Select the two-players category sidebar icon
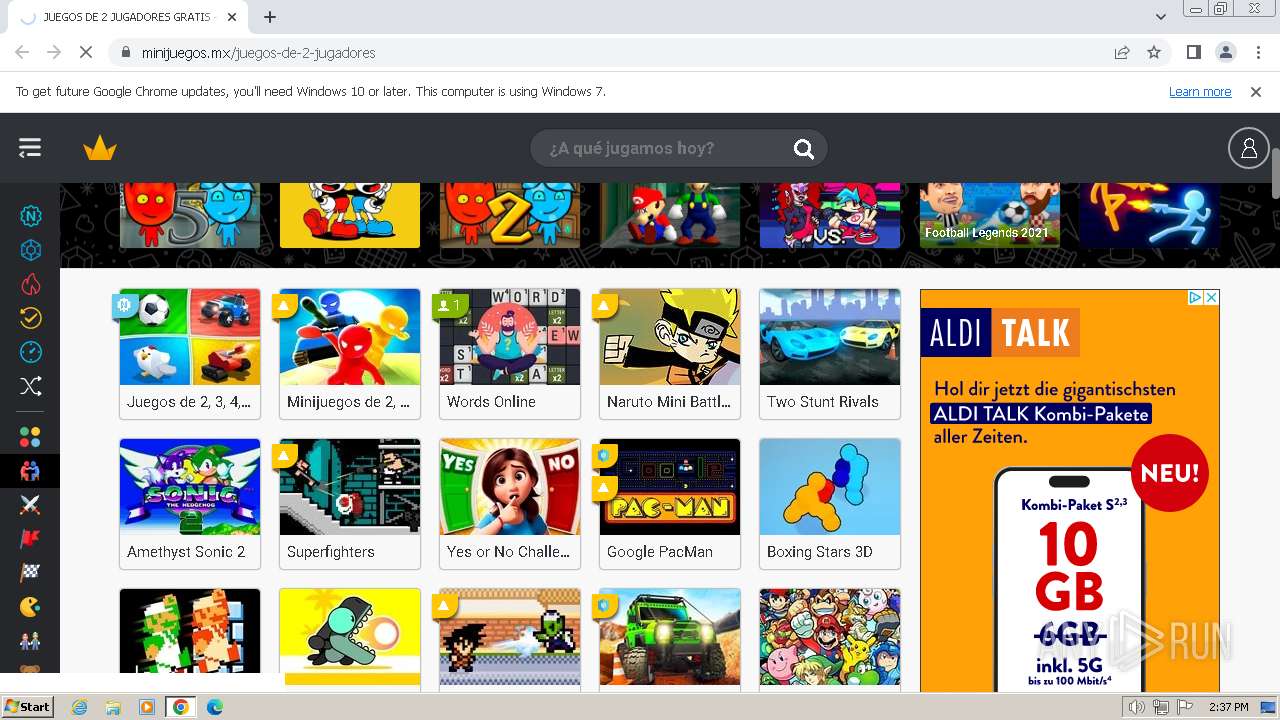 (x=31, y=471)
